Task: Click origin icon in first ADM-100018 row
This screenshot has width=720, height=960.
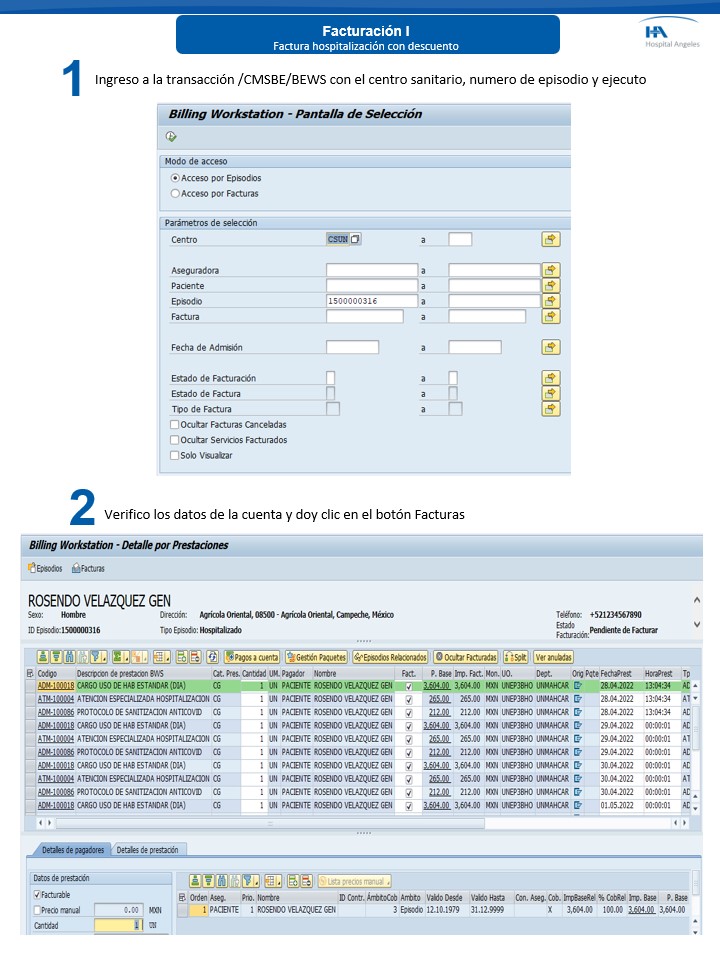Action: [578, 686]
